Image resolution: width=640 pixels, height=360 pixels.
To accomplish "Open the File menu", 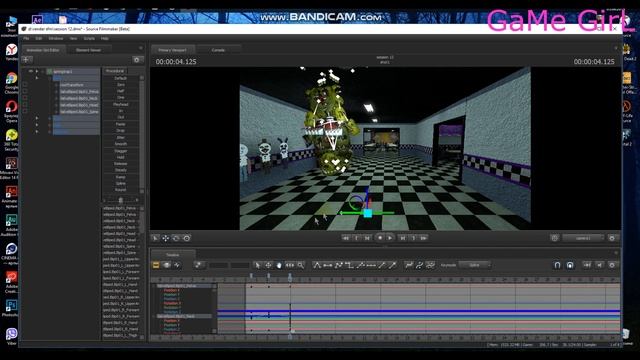I will click(26, 38).
